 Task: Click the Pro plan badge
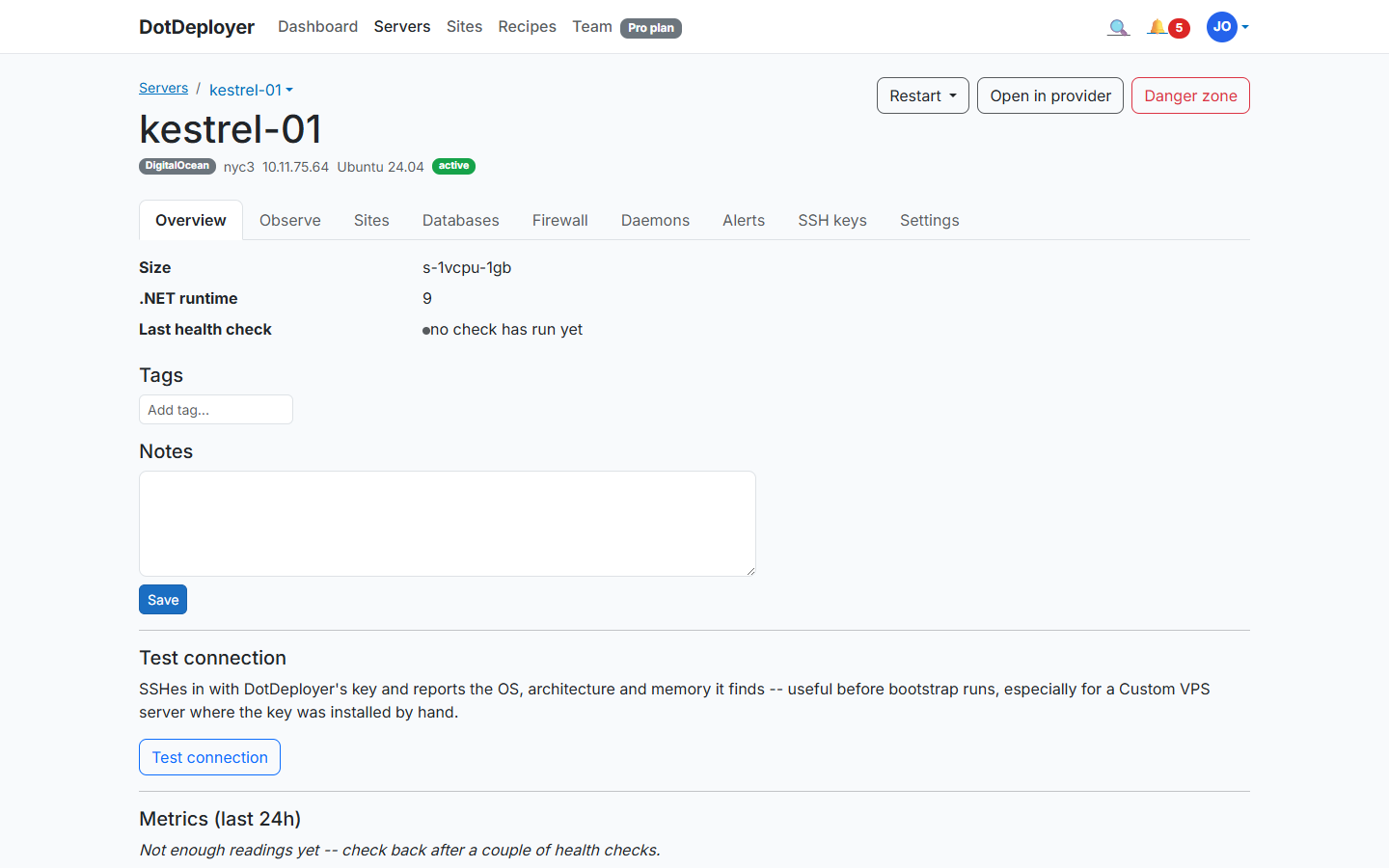tap(651, 28)
